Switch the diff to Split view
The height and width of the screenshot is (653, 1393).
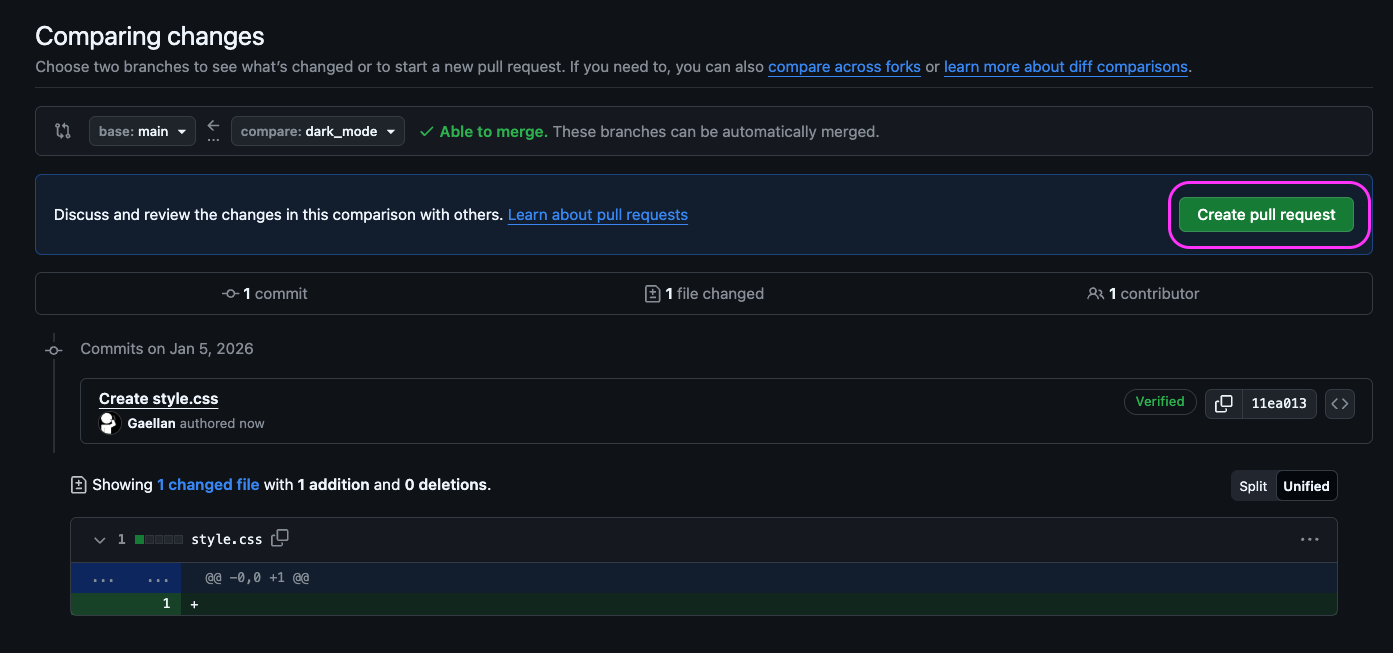[x=1252, y=485]
